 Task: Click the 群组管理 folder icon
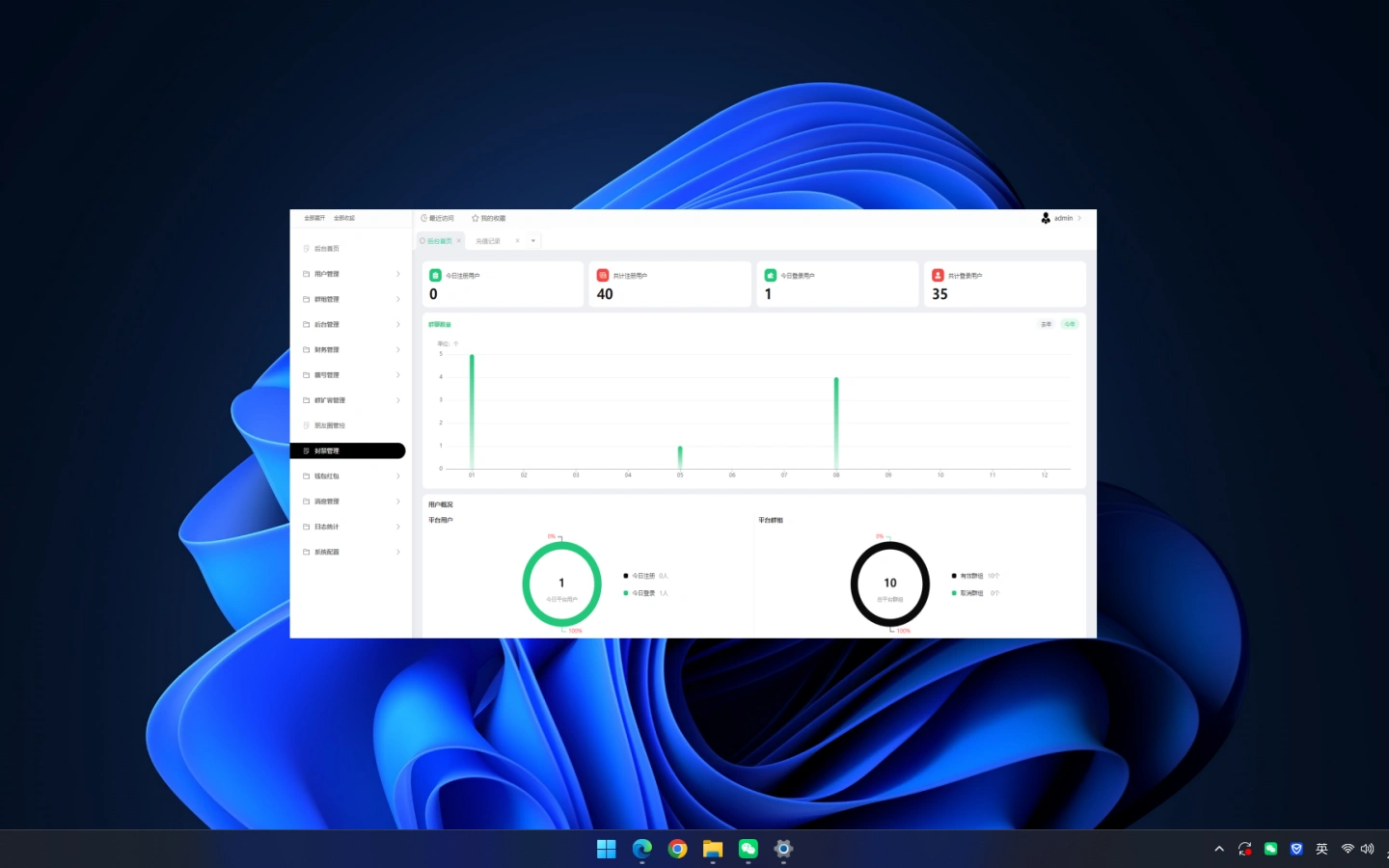point(307,299)
